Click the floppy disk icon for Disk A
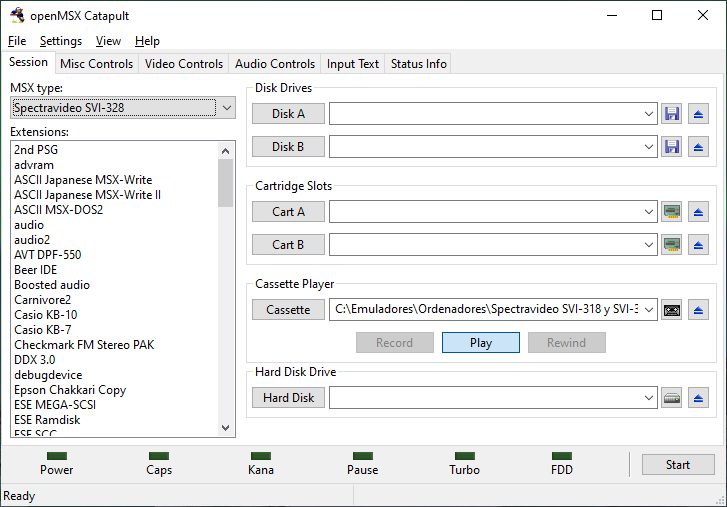Screen dimensions: 727x507 pos(672,114)
